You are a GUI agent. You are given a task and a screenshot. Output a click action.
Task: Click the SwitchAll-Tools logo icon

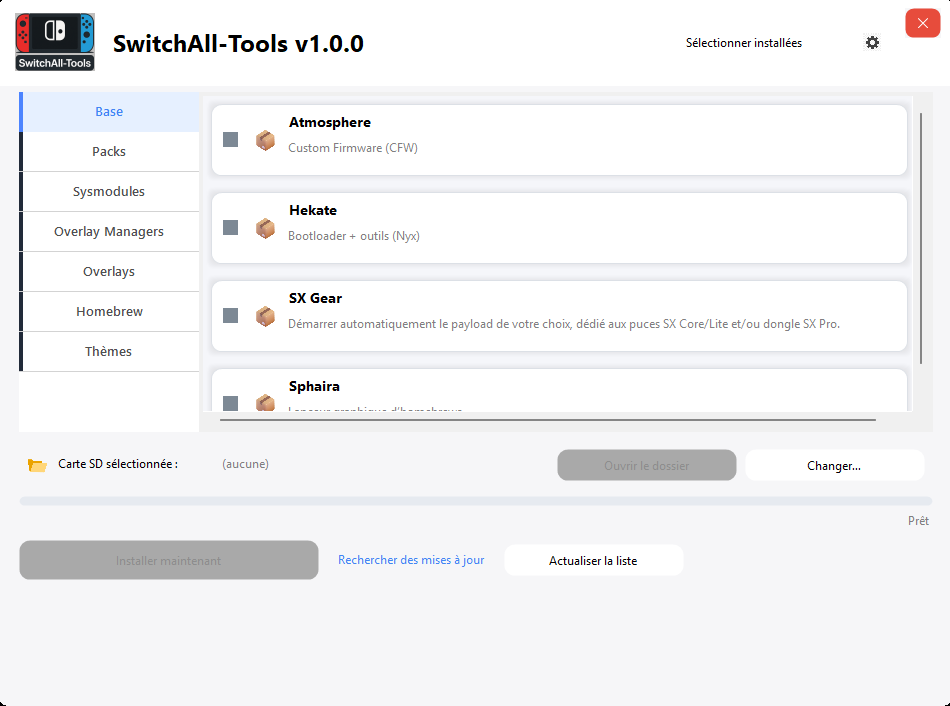(55, 42)
